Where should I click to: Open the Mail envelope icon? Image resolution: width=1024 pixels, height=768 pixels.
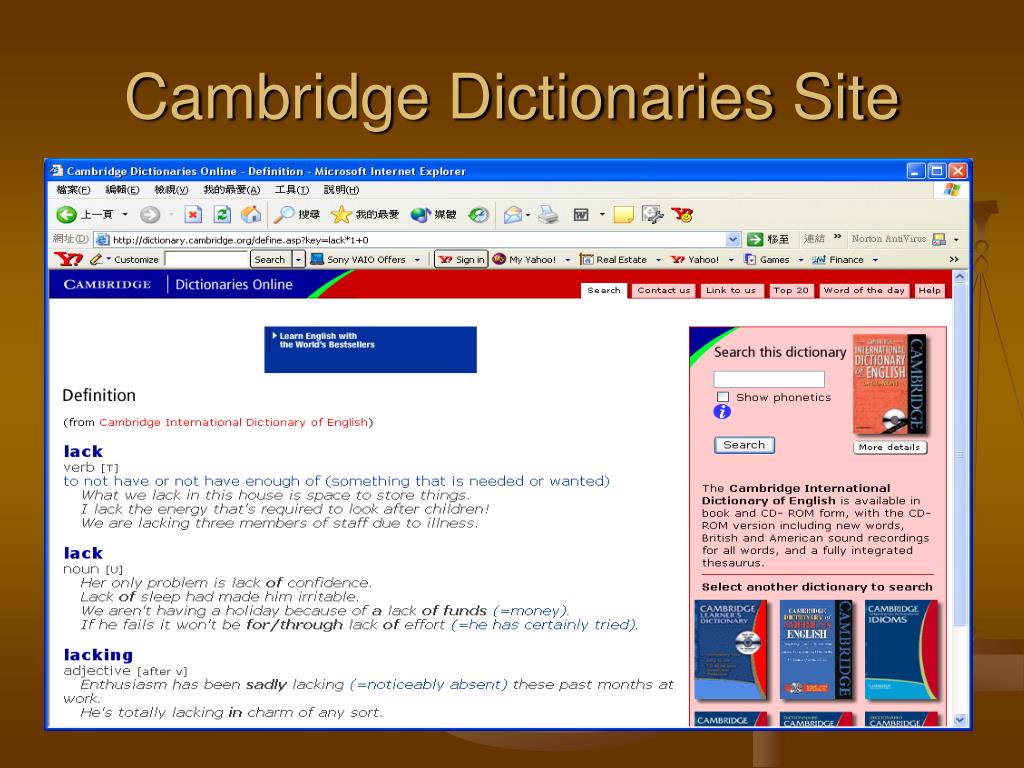click(x=513, y=214)
